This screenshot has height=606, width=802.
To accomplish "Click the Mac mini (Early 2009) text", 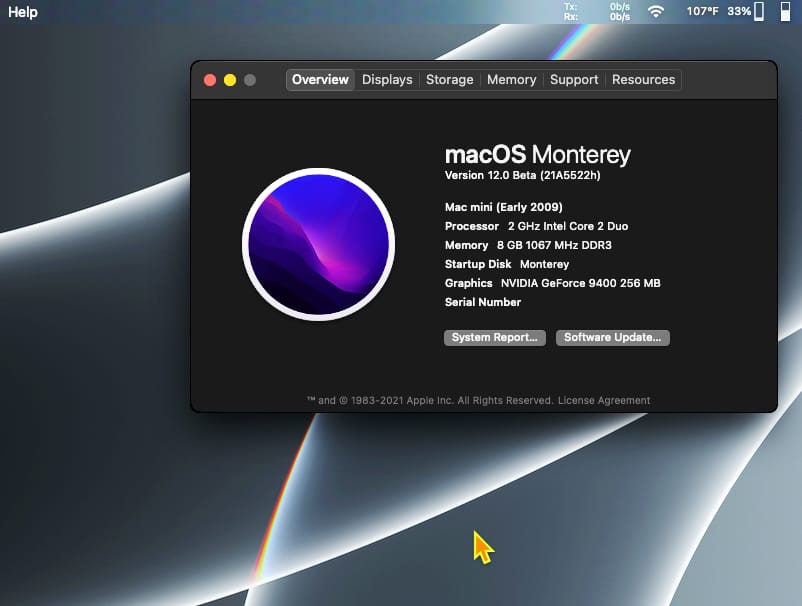I will point(504,207).
